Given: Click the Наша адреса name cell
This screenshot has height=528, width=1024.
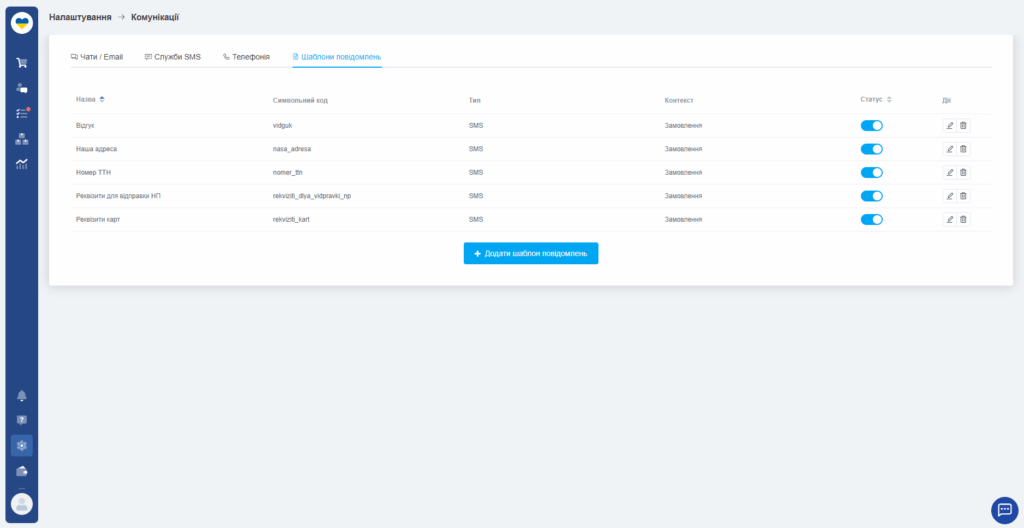Looking at the screenshot, I should pyautogui.click(x=97, y=149).
